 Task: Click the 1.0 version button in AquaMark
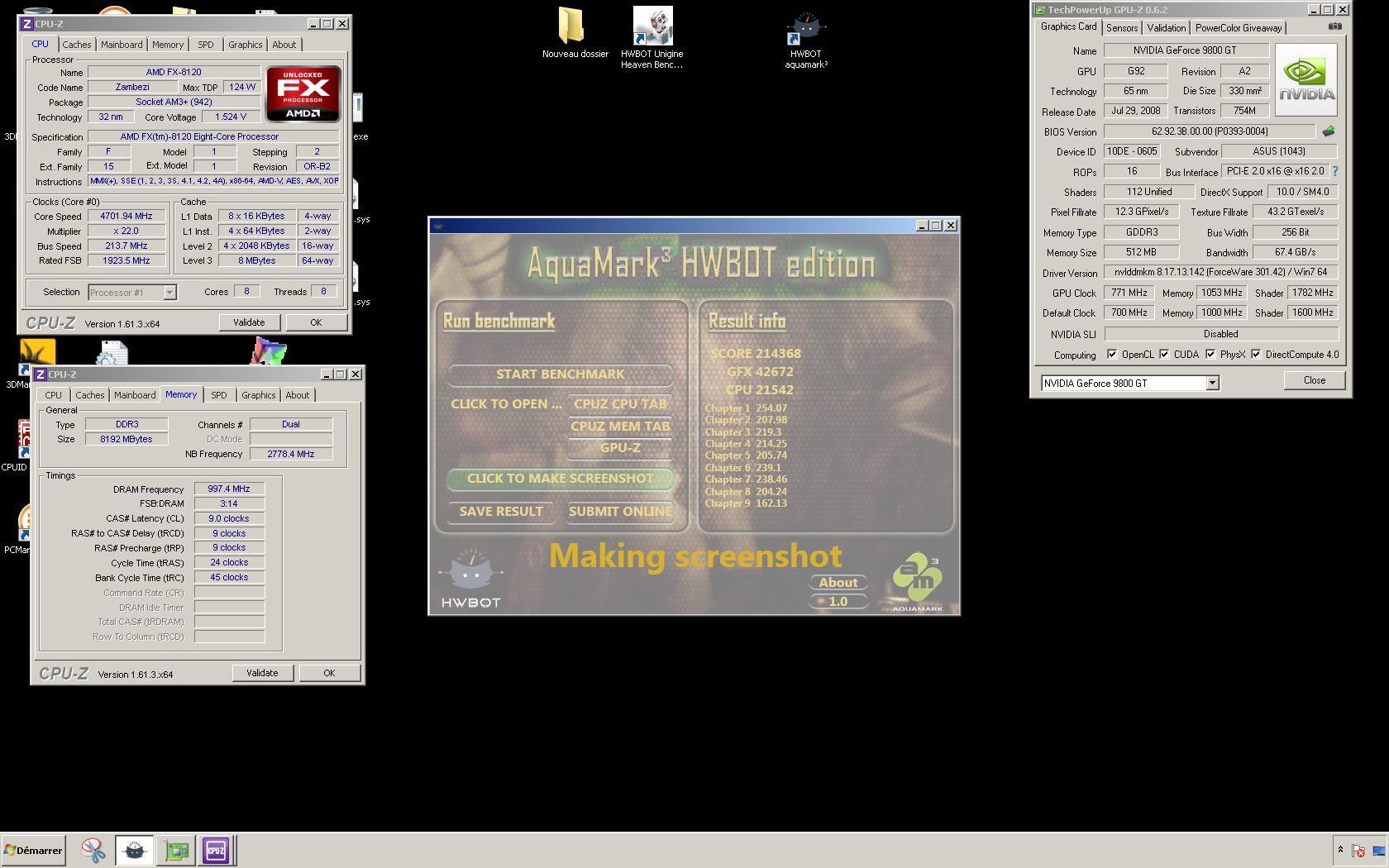point(838,602)
